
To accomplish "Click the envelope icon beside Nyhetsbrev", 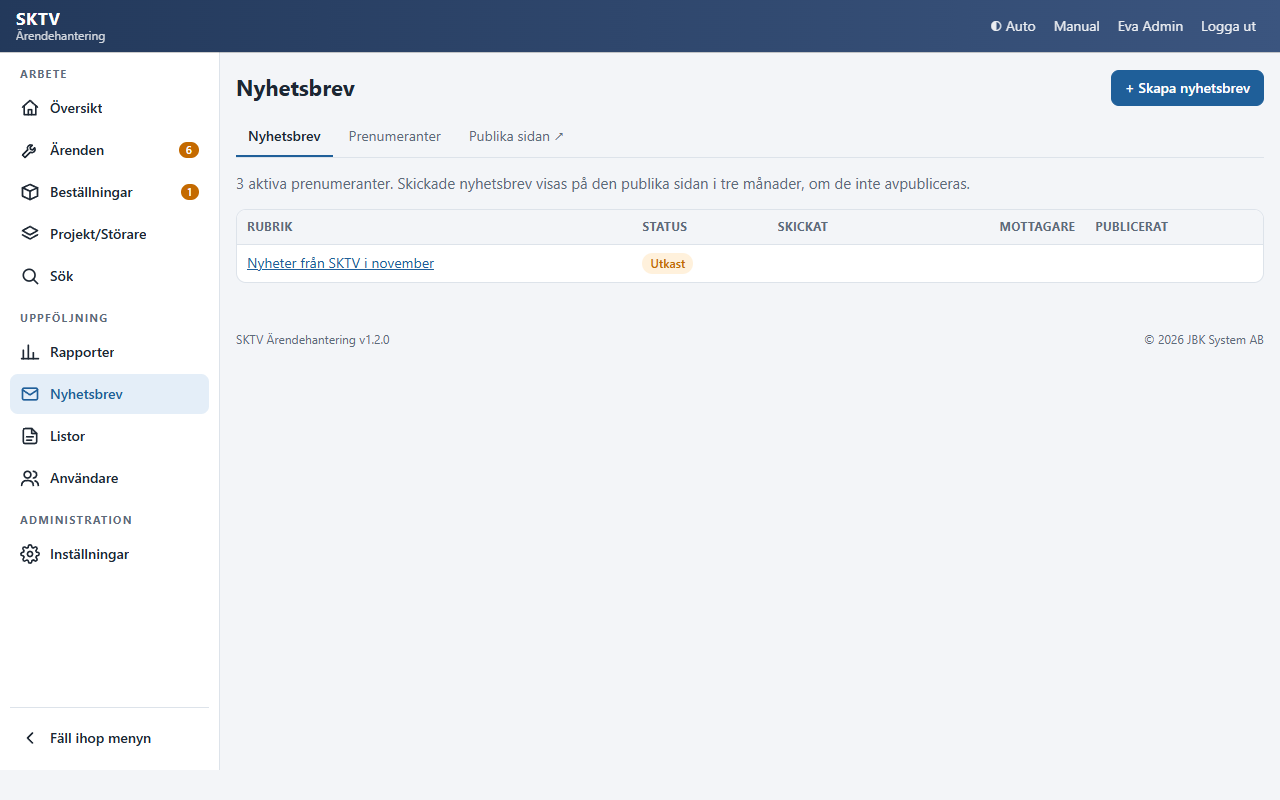I will 30,394.
